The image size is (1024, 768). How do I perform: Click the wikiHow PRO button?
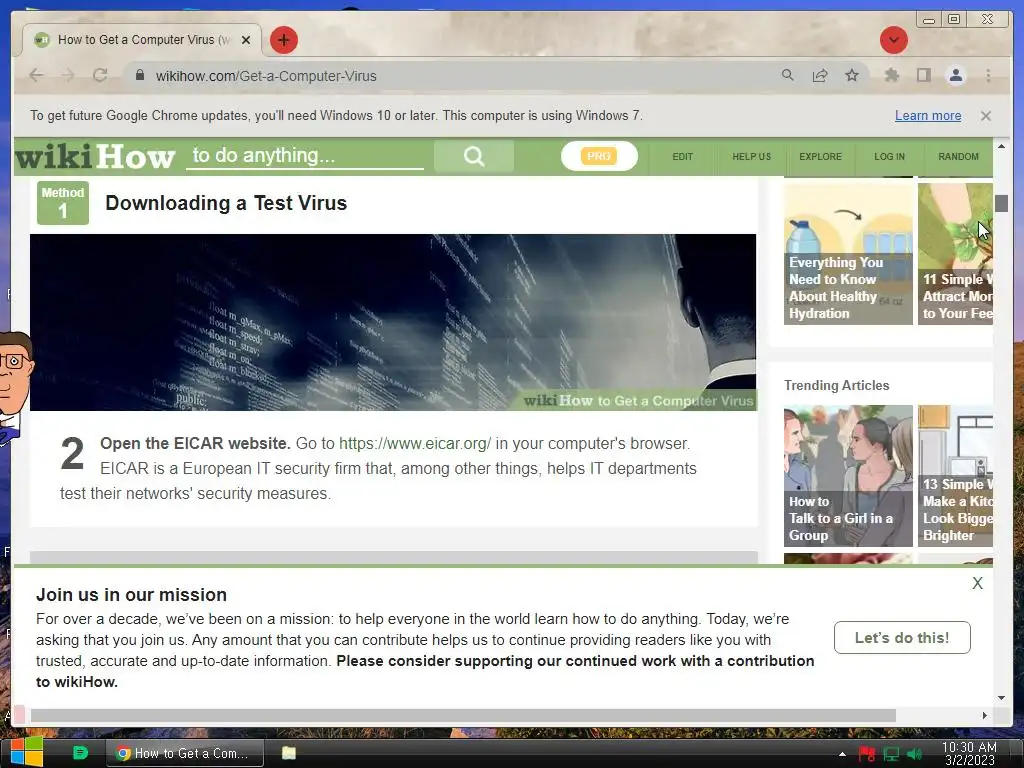[599, 156]
